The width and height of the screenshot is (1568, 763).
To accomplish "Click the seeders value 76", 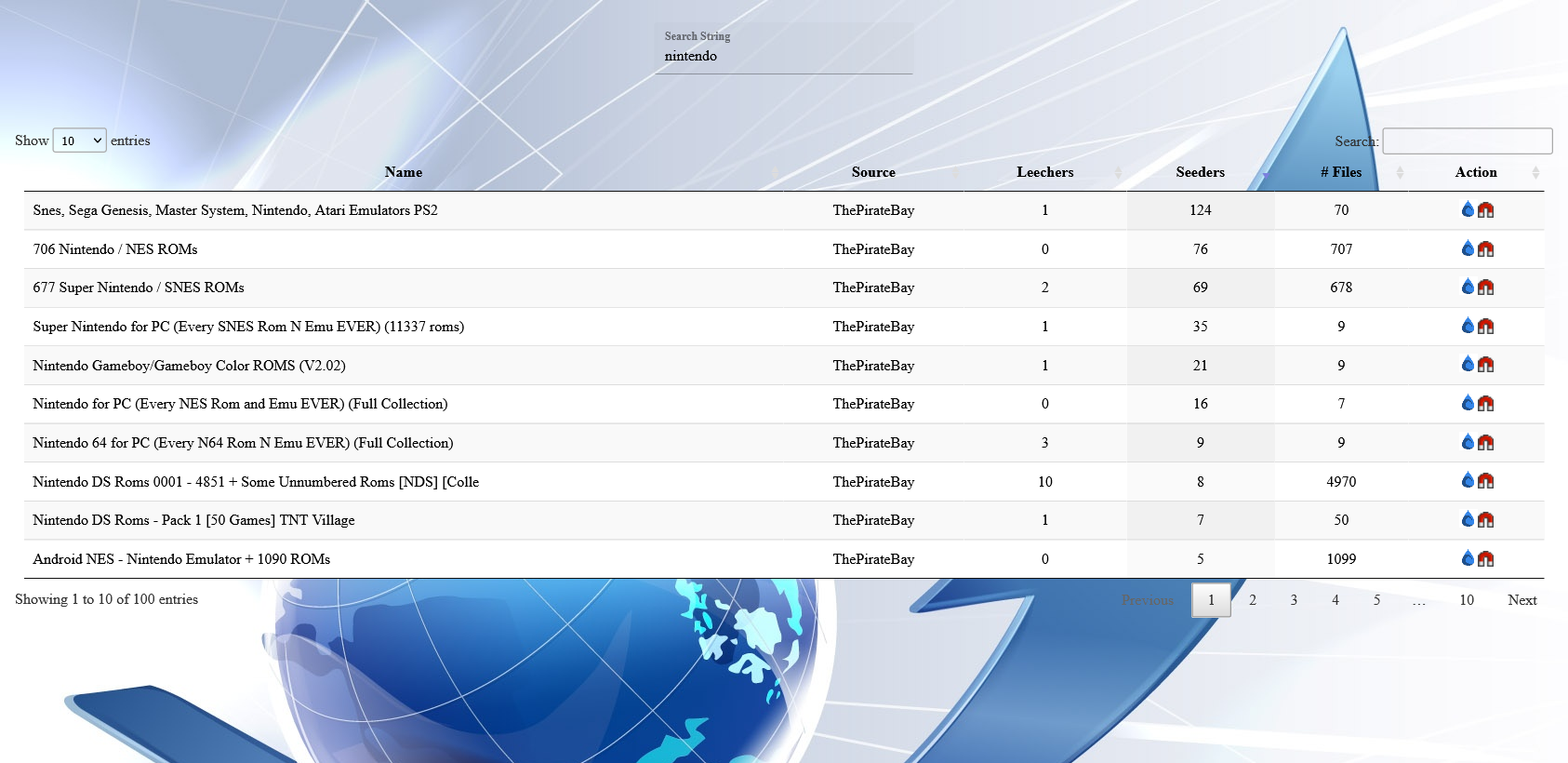I will tap(1201, 249).
